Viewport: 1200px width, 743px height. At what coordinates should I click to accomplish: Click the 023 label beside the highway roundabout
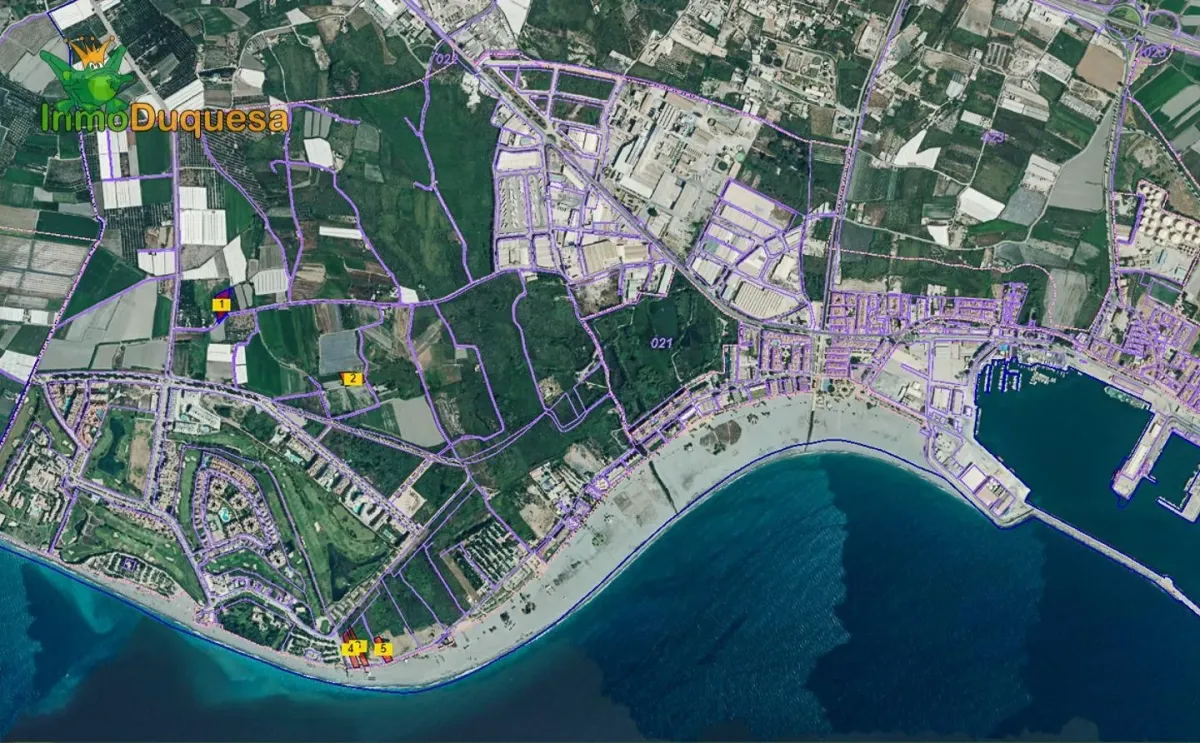[x=1154, y=51]
